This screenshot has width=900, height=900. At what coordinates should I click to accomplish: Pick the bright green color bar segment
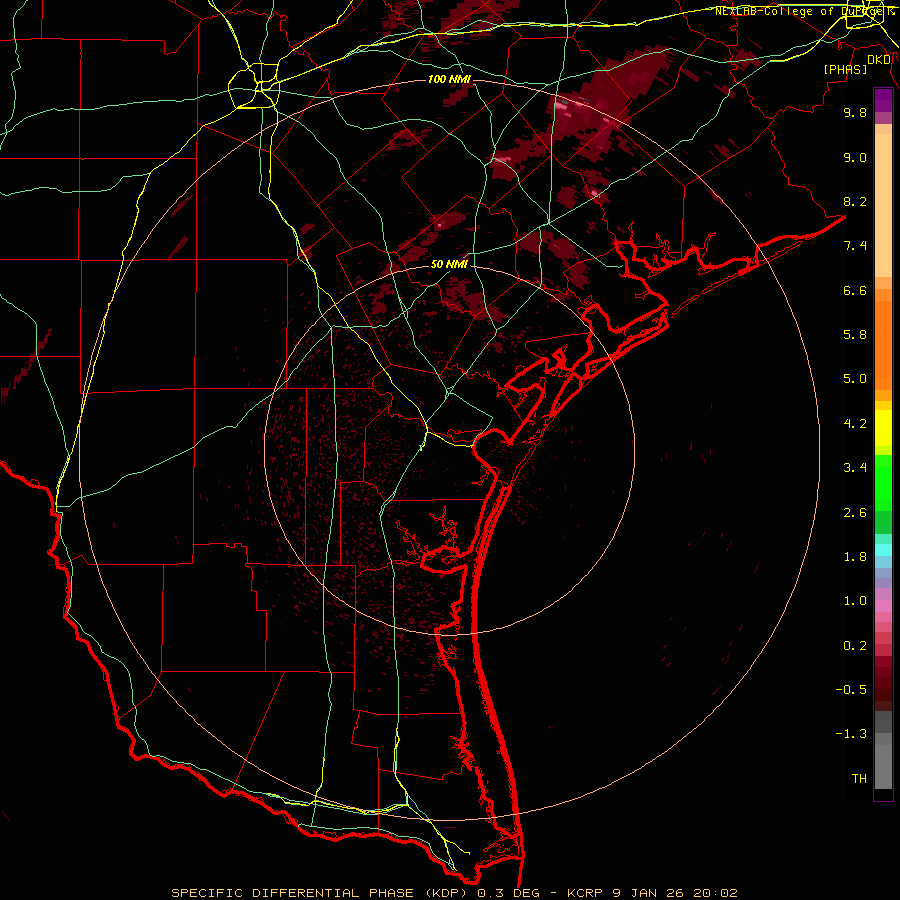tap(883, 482)
